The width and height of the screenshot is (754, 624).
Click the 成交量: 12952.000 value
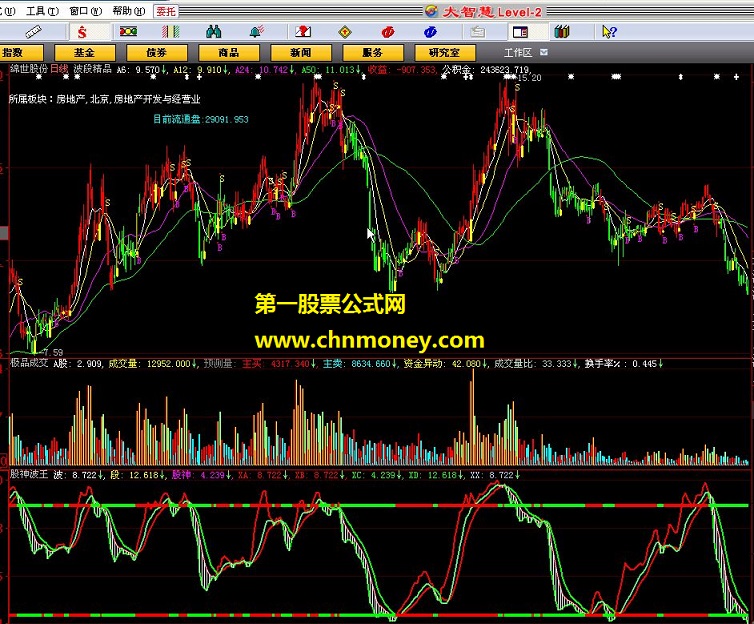(153, 364)
